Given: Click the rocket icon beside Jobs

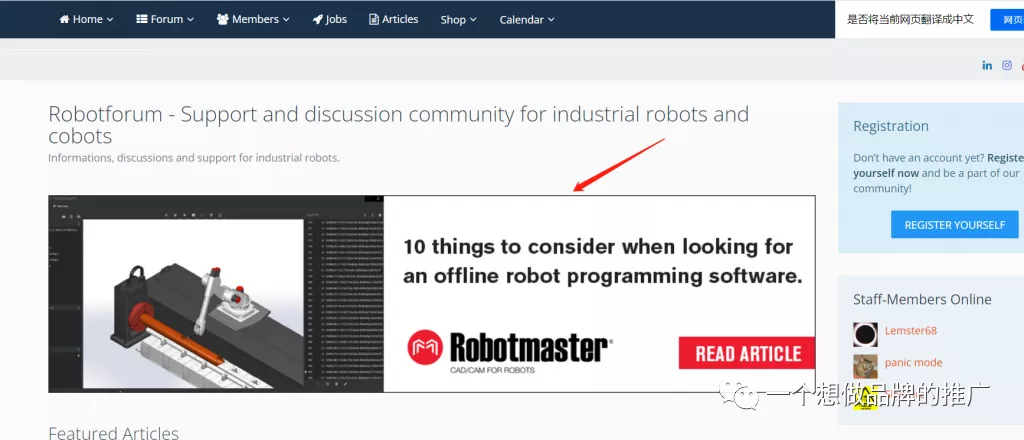Looking at the screenshot, I should (317, 19).
